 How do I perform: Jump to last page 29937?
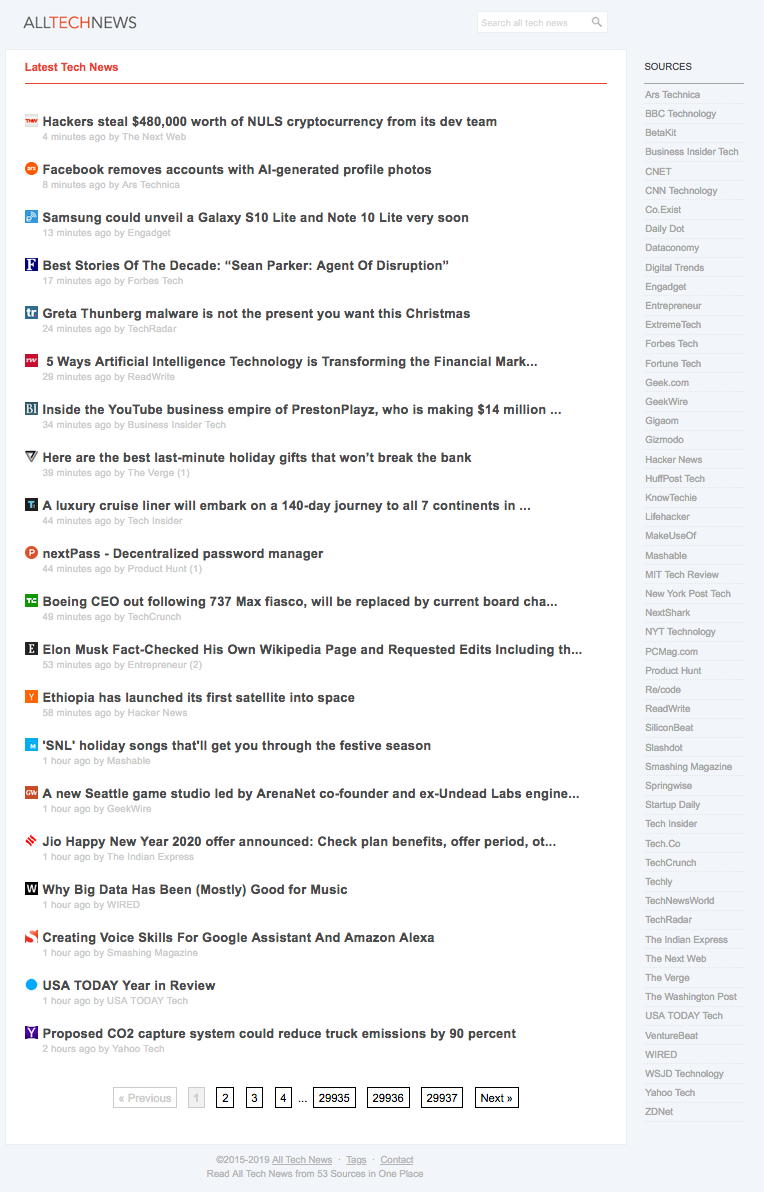[x=442, y=1098]
